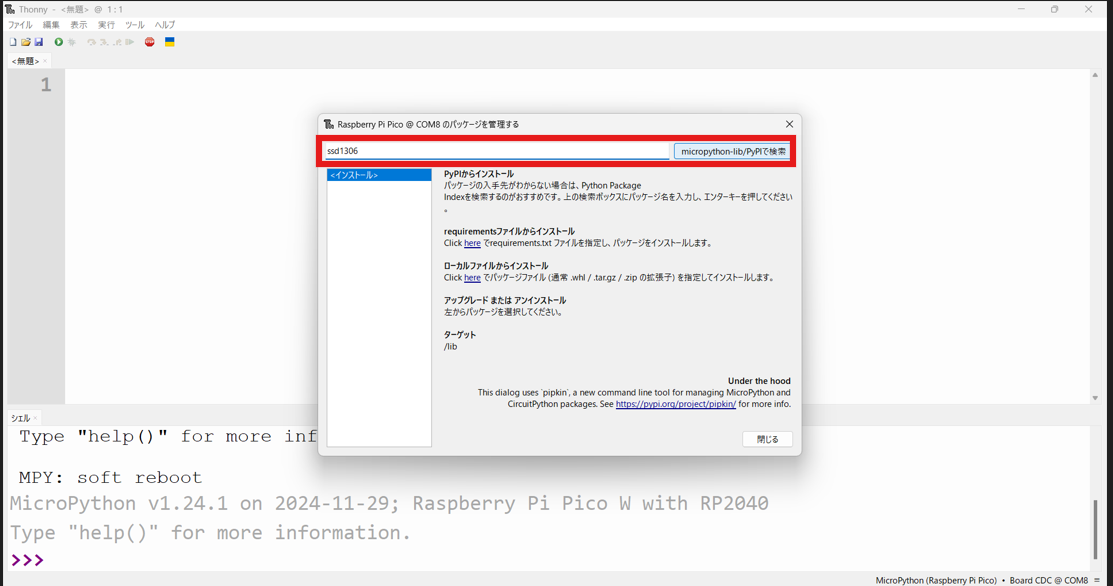Screen dimensions: 1113x586
Task: Create a new file in Thonny
Action: click(x=11, y=41)
